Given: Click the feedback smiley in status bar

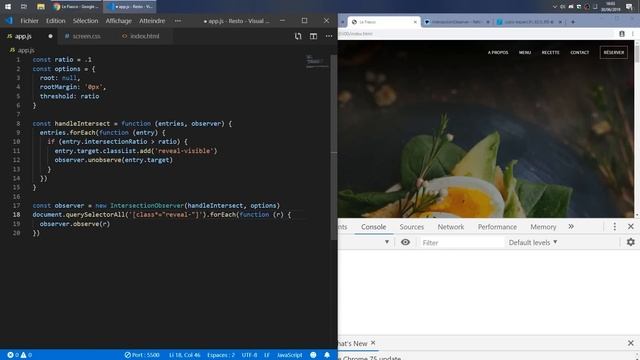Looking at the screenshot, I should pyautogui.click(x=313, y=355).
